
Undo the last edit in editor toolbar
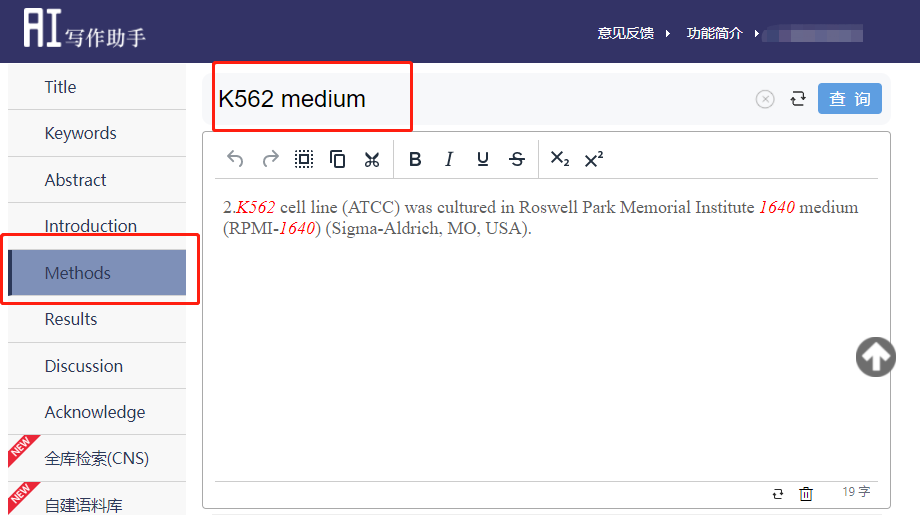(235, 159)
